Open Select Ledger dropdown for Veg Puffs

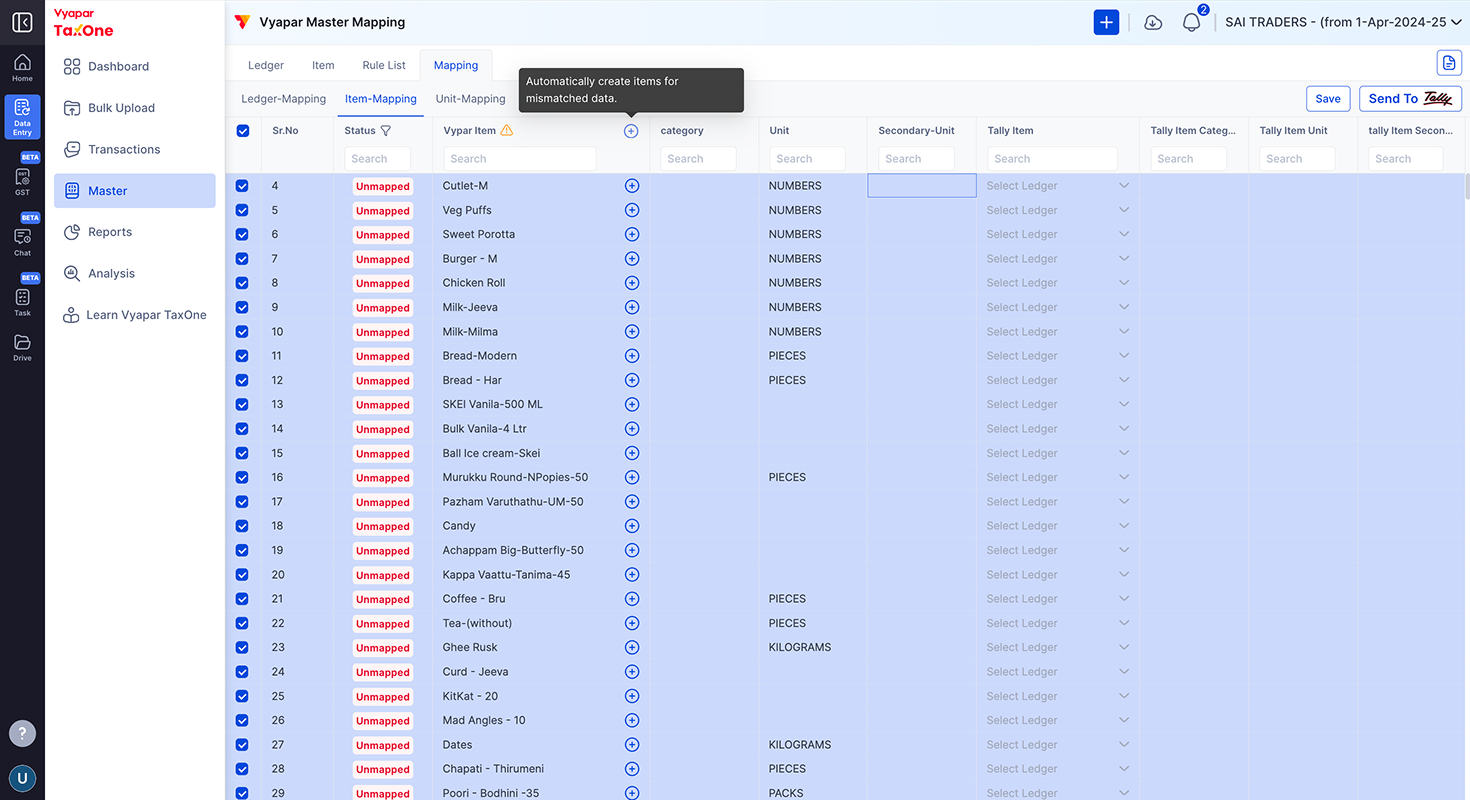1058,210
